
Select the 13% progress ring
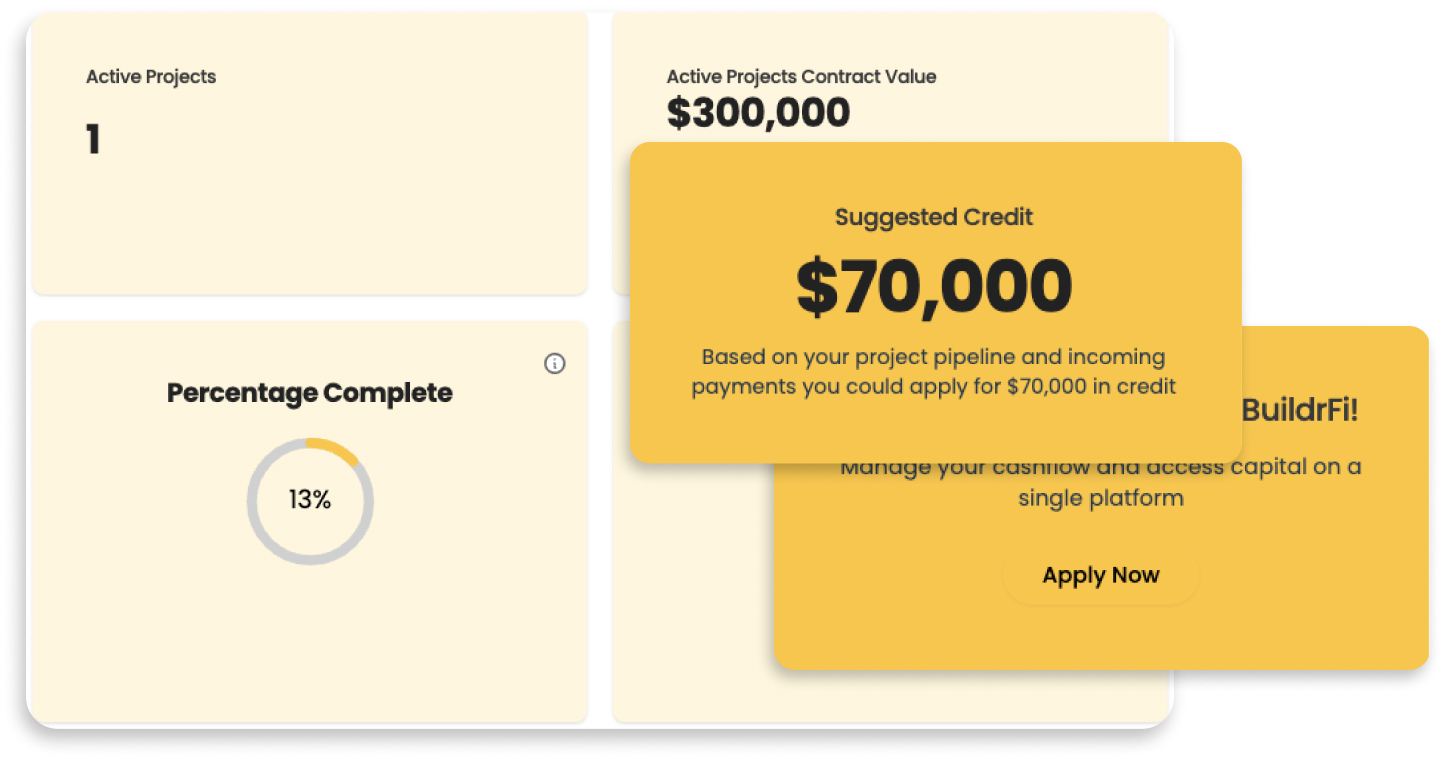click(x=310, y=500)
